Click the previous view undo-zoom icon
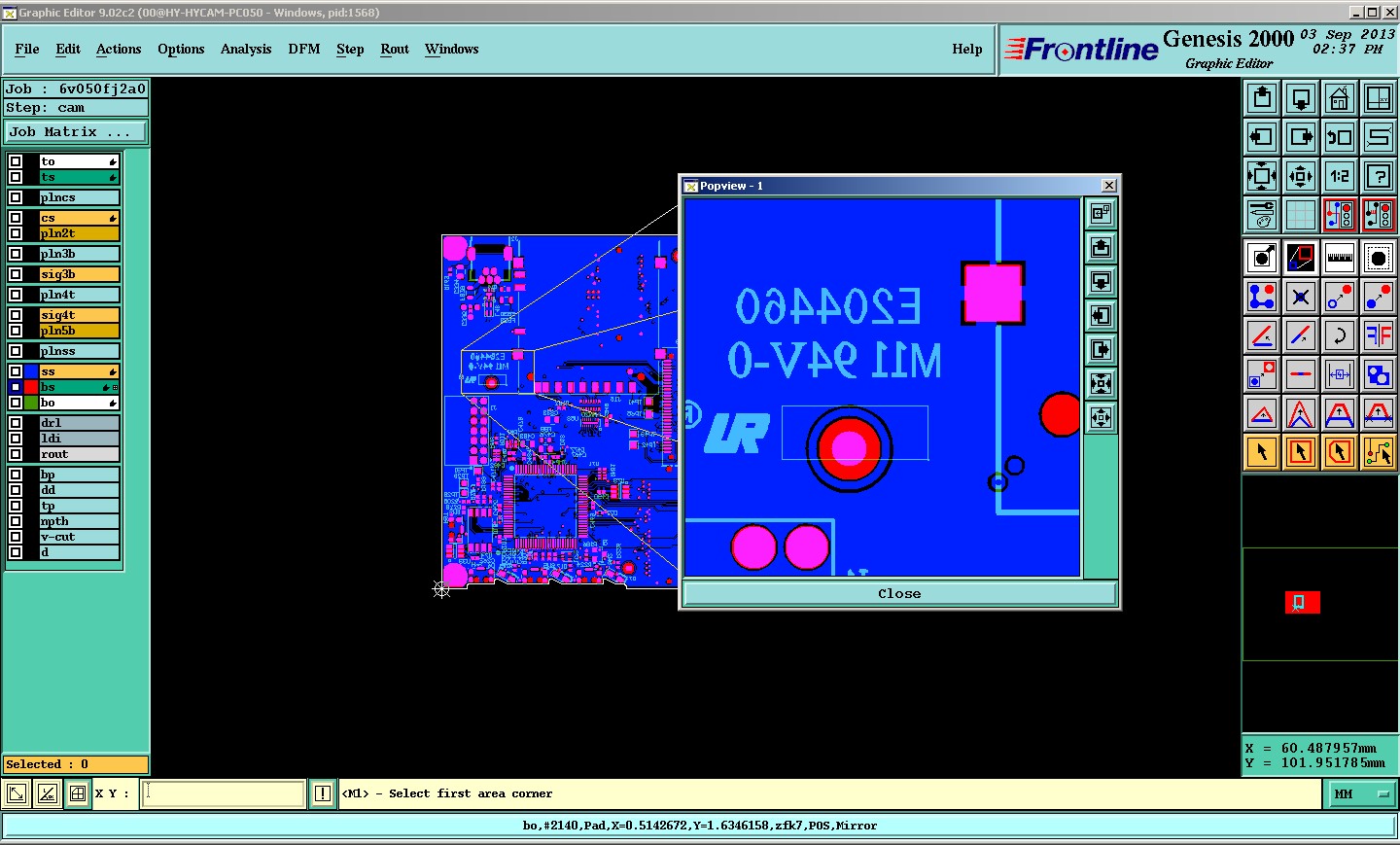Image resolution: width=1400 pixels, height=845 pixels. tap(1340, 137)
